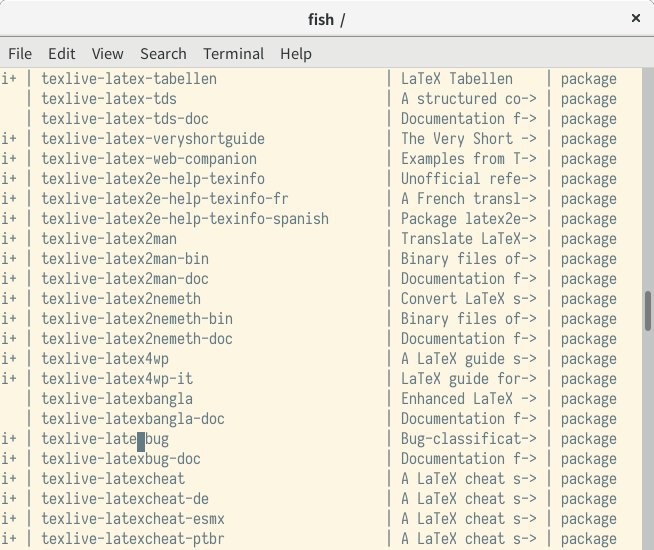The image size is (654, 550).
Task: Click 'Enhanced LaTeX ->' summary
Action: click(469, 399)
